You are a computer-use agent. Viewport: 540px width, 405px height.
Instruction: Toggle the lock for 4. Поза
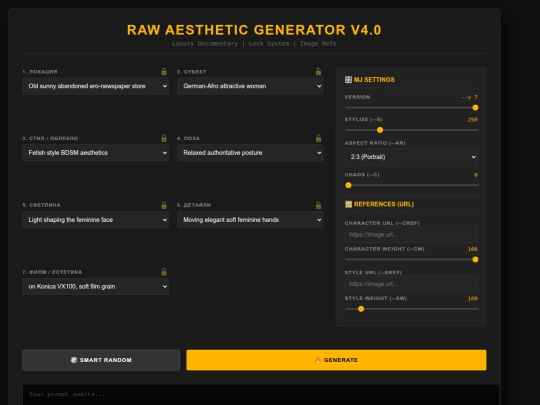pyautogui.click(x=319, y=138)
